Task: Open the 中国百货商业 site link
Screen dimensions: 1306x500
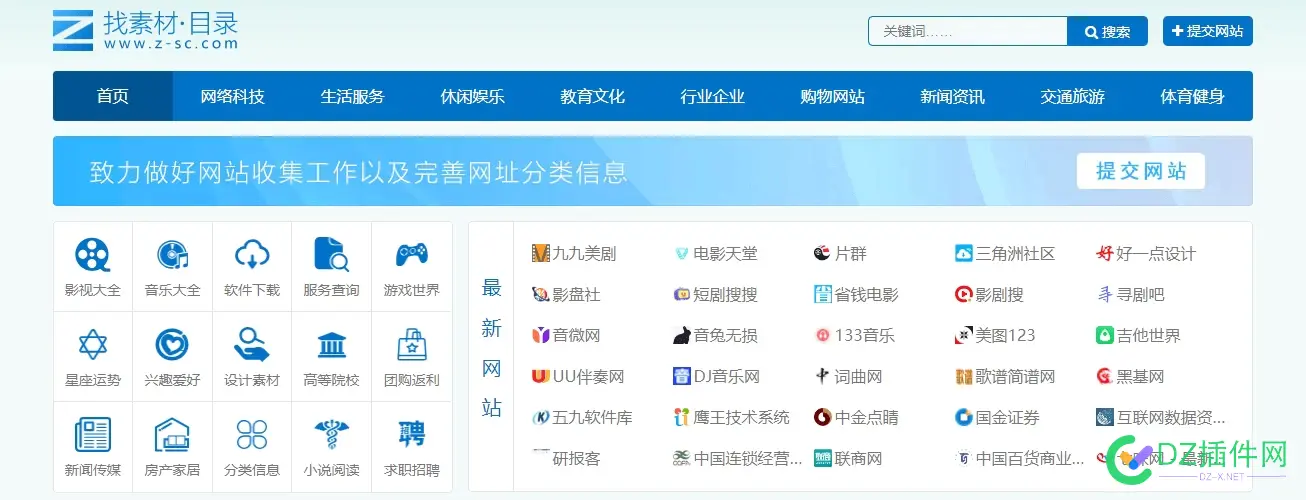Action: [1031, 459]
